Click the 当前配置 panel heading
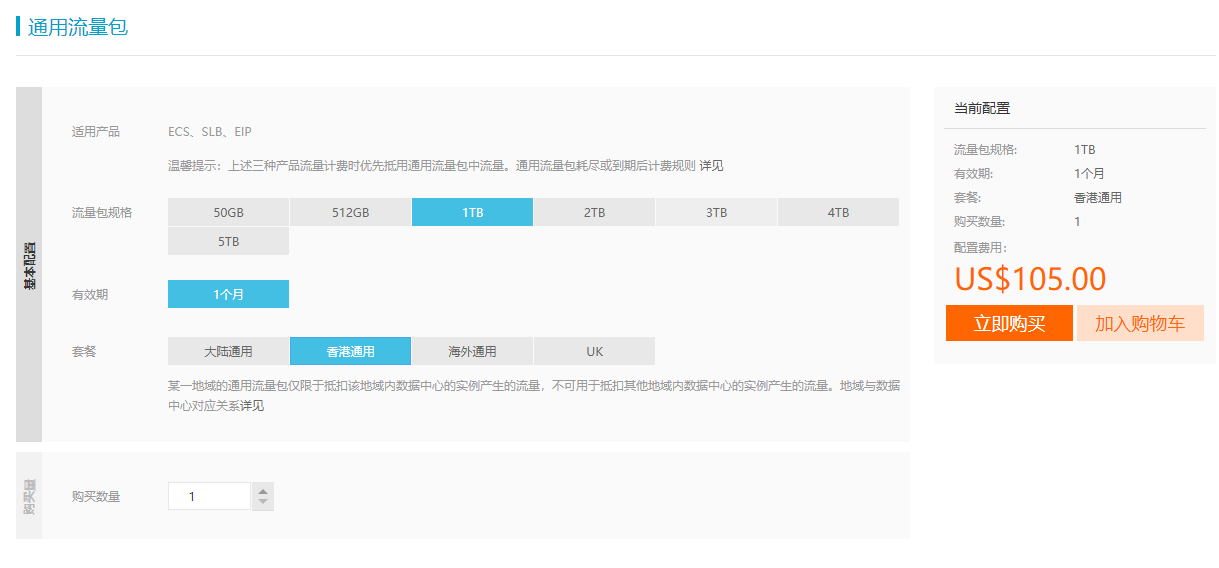 (x=982, y=108)
